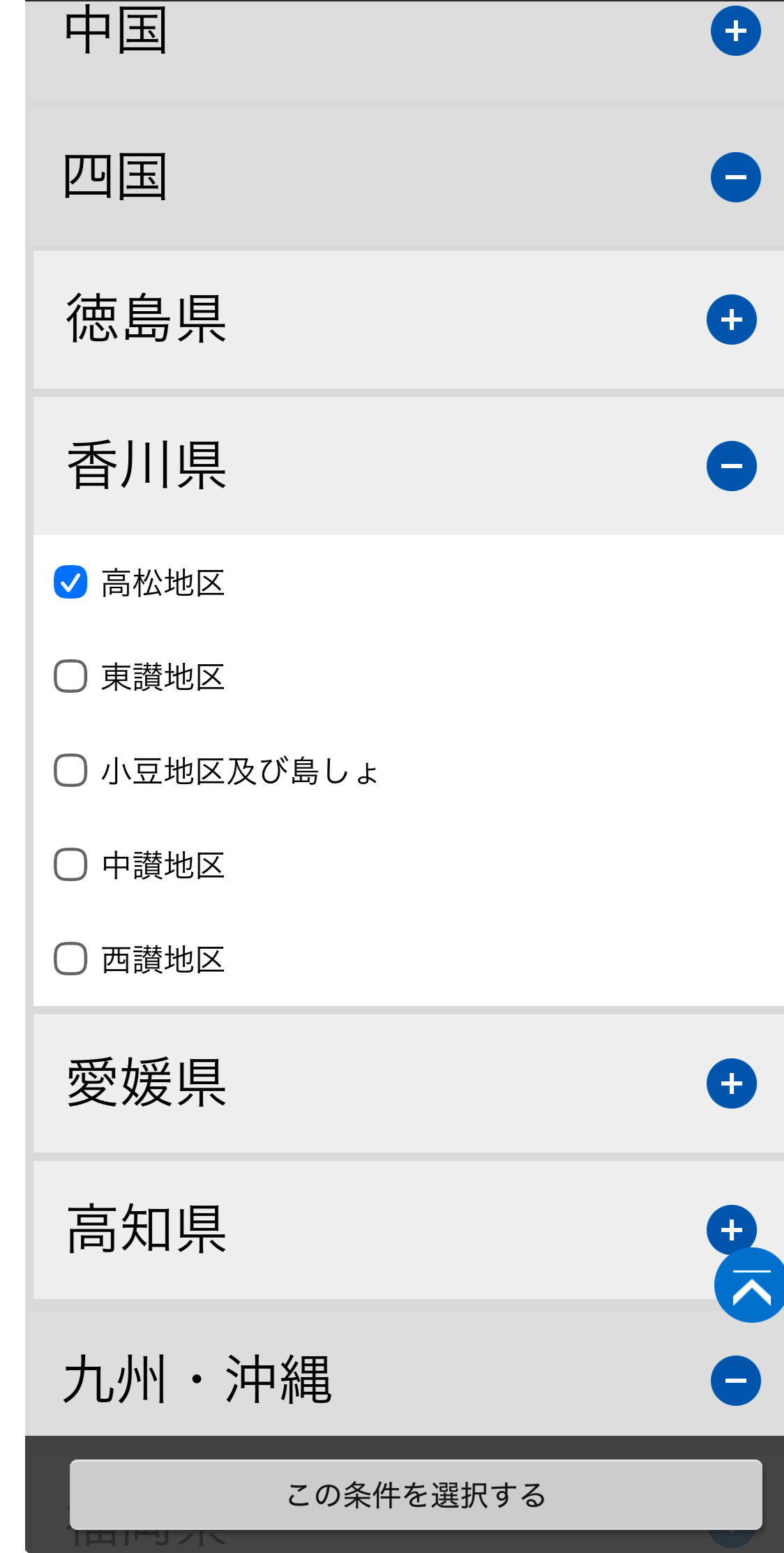Screen dimensions: 784x1553
Task: Expand 中国 region with plus icon
Action: [x=735, y=31]
